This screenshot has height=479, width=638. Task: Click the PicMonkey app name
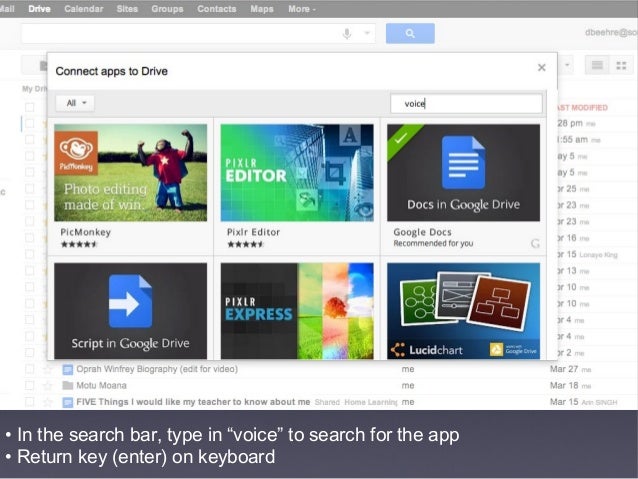tap(85, 232)
